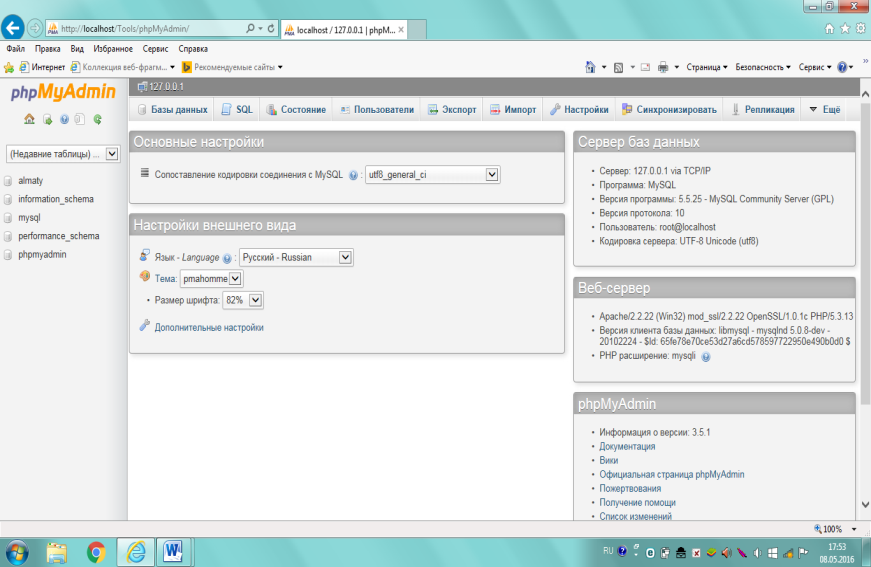Viewport: 871px width, 567px height.
Task: Open the Настройки tab
Action: pos(579,109)
